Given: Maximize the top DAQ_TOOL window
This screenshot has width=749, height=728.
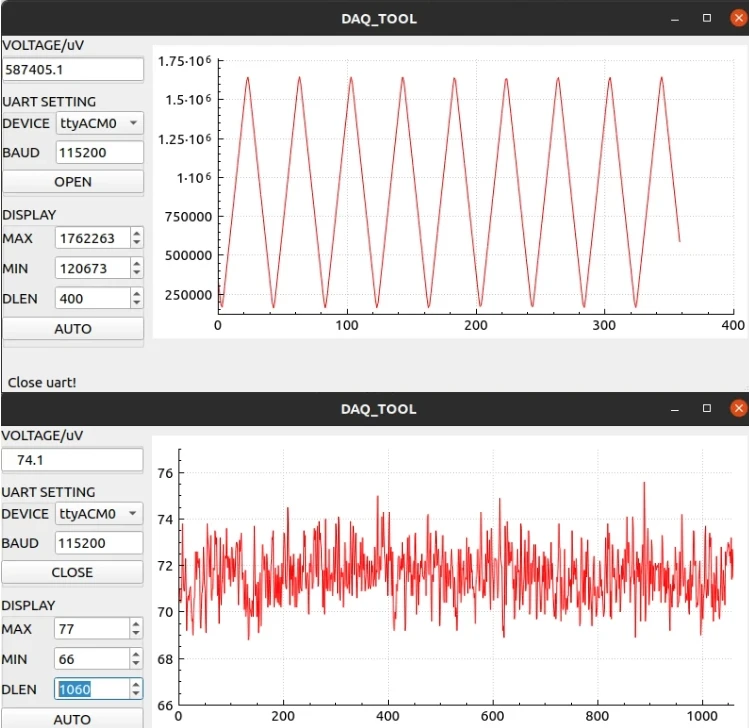Looking at the screenshot, I should (x=707, y=18).
